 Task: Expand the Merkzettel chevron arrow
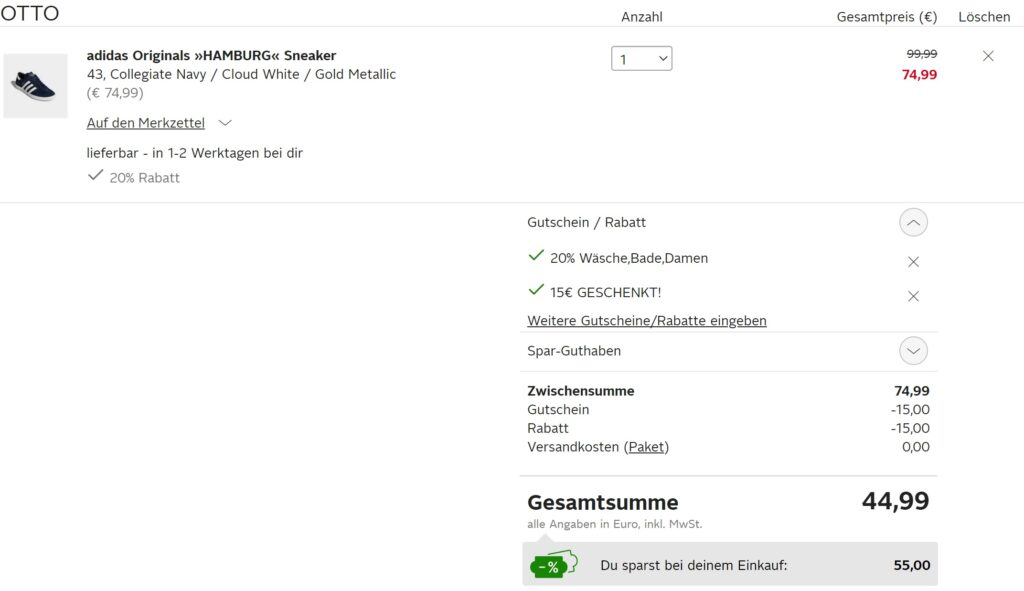point(225,123)
